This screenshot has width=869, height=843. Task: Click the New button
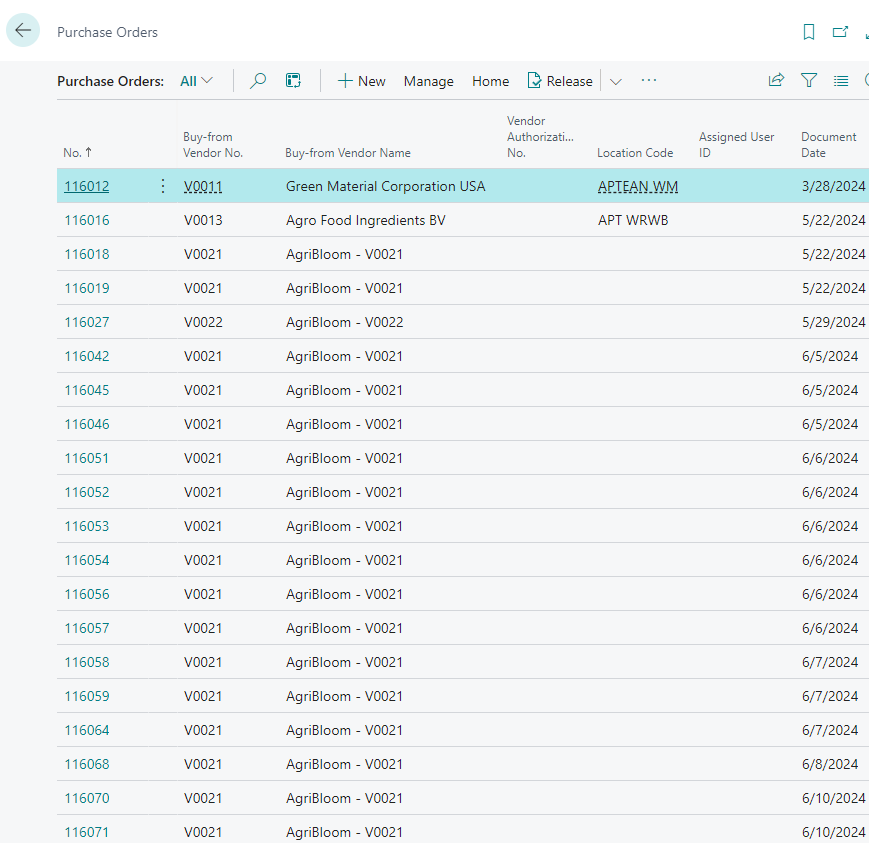pos(361,81)
